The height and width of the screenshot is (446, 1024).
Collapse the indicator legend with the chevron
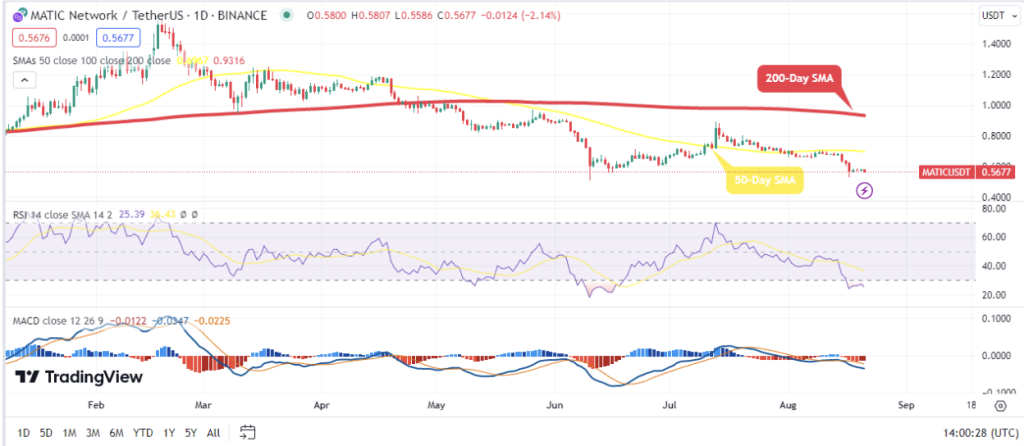coord(25,80)
